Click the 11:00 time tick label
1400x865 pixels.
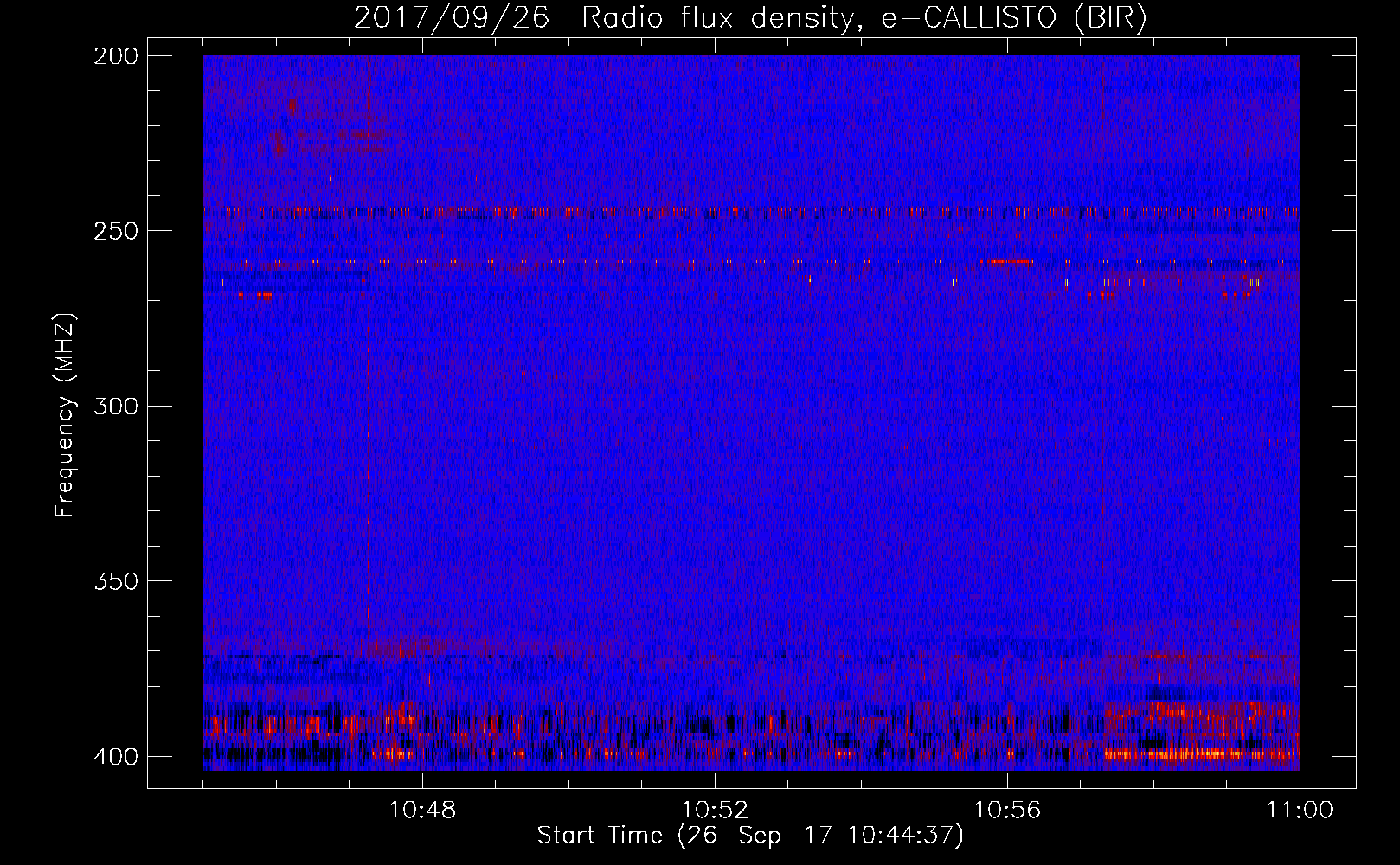click(x=1300, y=811)
